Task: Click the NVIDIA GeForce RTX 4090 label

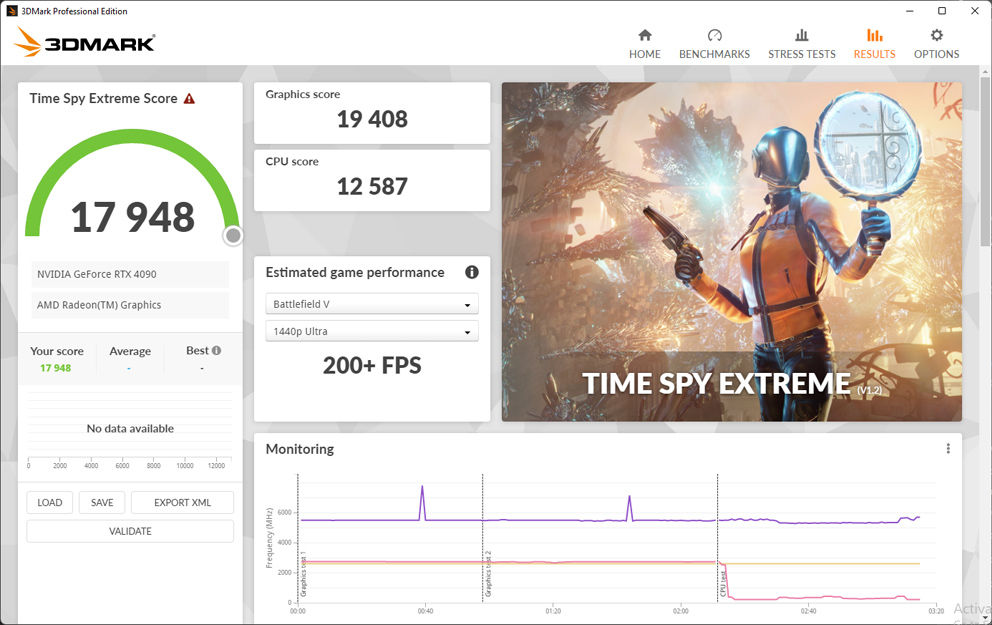Action: 97,274
